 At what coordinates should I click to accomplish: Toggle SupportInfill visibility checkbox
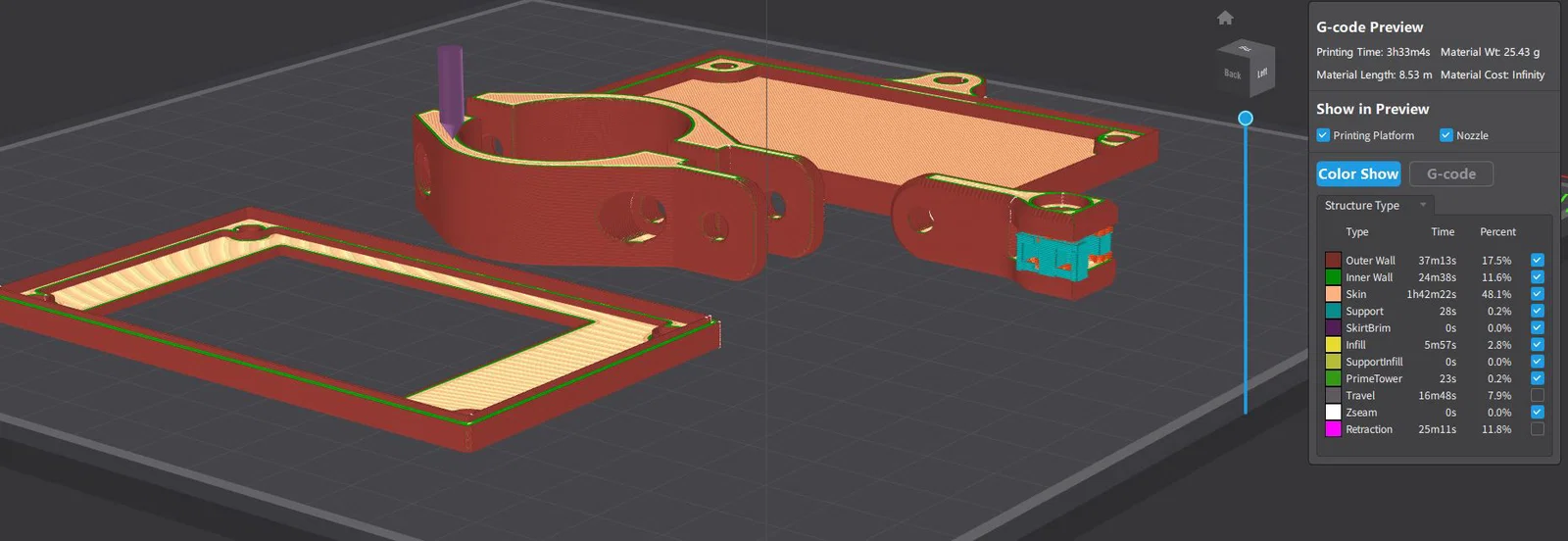tap(1537, 362)
